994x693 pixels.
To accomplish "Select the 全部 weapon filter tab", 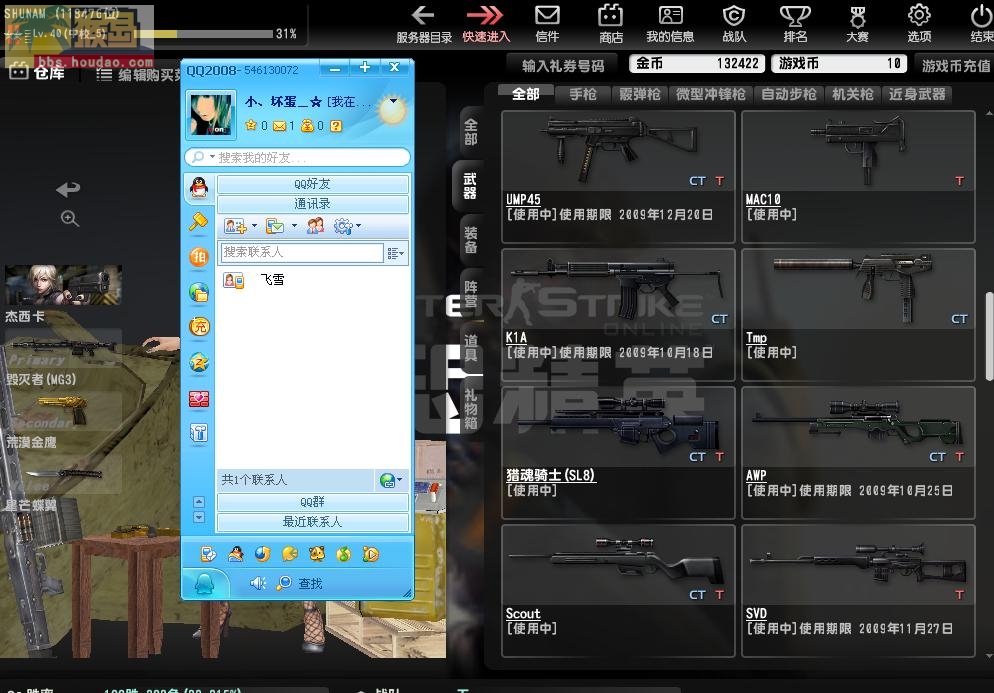I will coord(526,94).
